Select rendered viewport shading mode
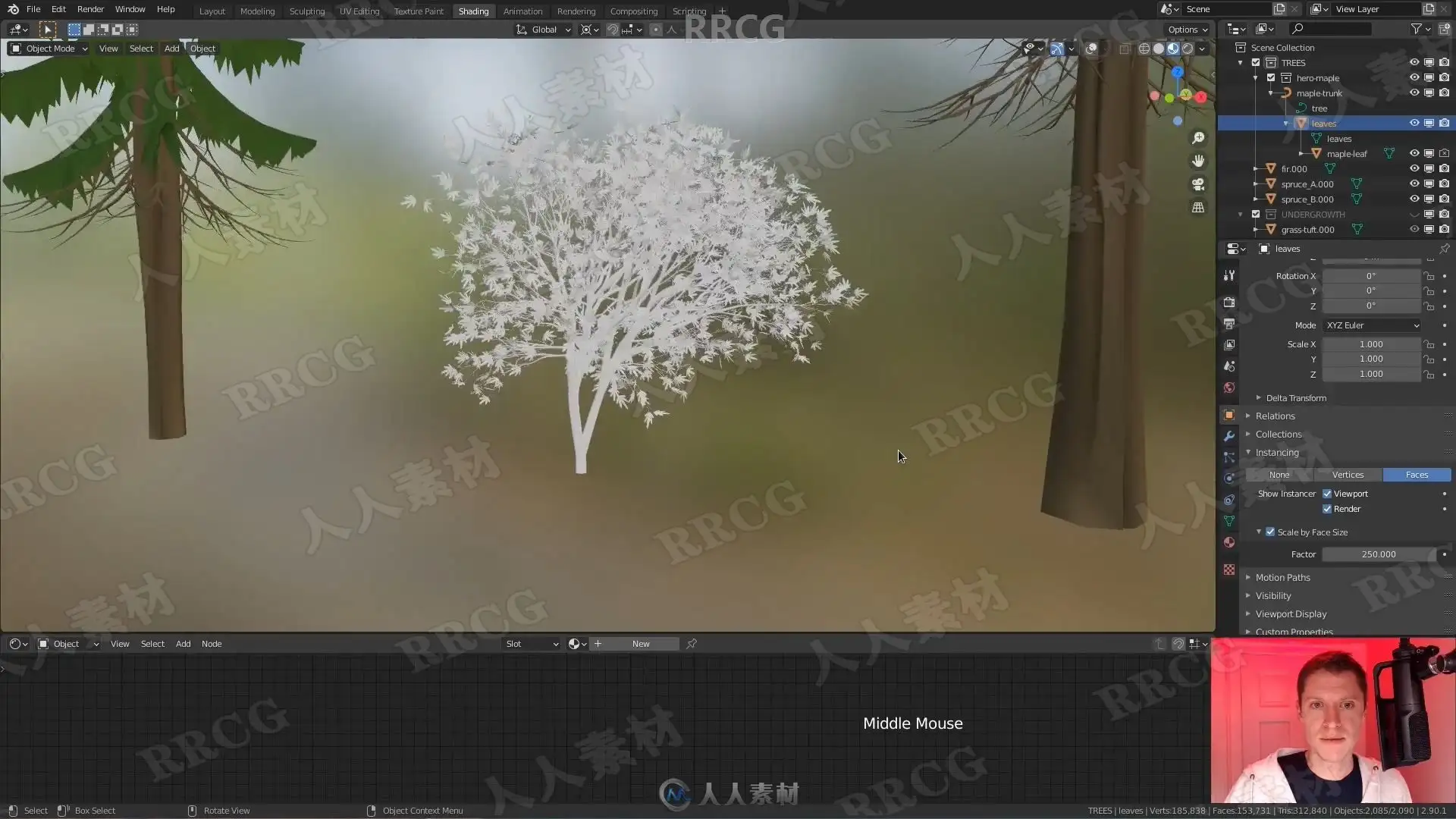This screenshot has width=1456, height=819. pyautogui.click(x=1188, y=49)
